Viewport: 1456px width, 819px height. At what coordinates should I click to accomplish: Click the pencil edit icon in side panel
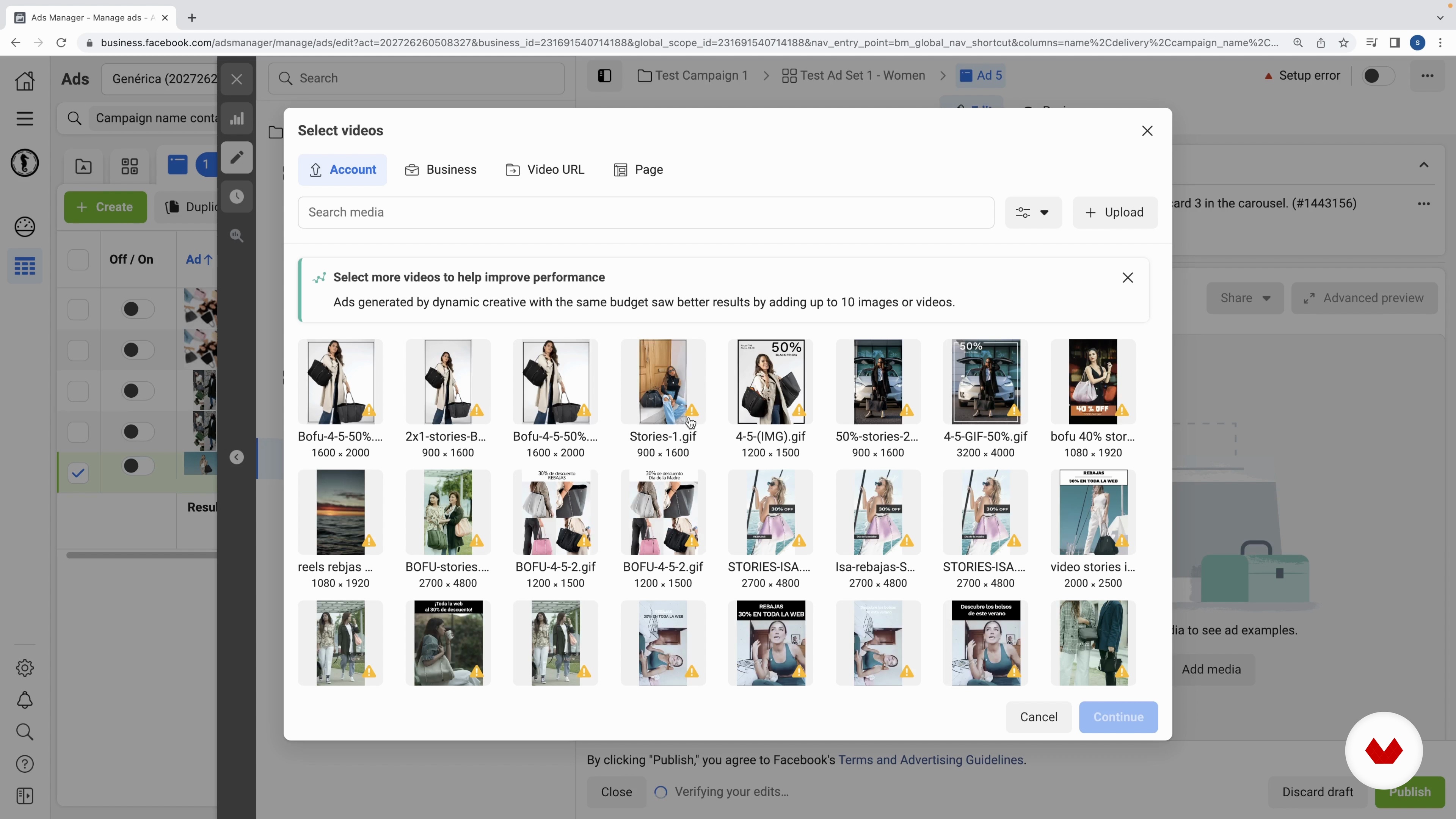click(x=237, y=157)
